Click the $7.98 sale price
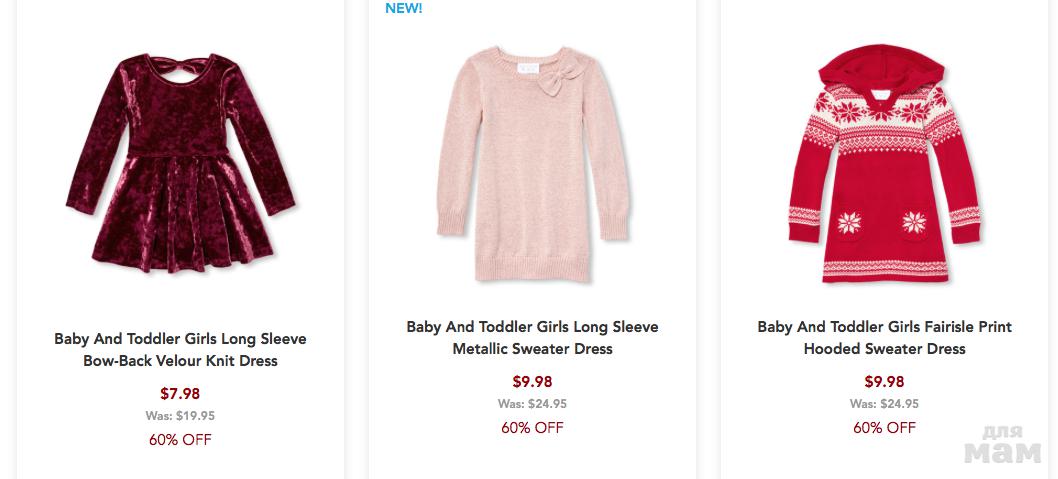This screenshot has height=479, width=1058. tap(180, 394)
